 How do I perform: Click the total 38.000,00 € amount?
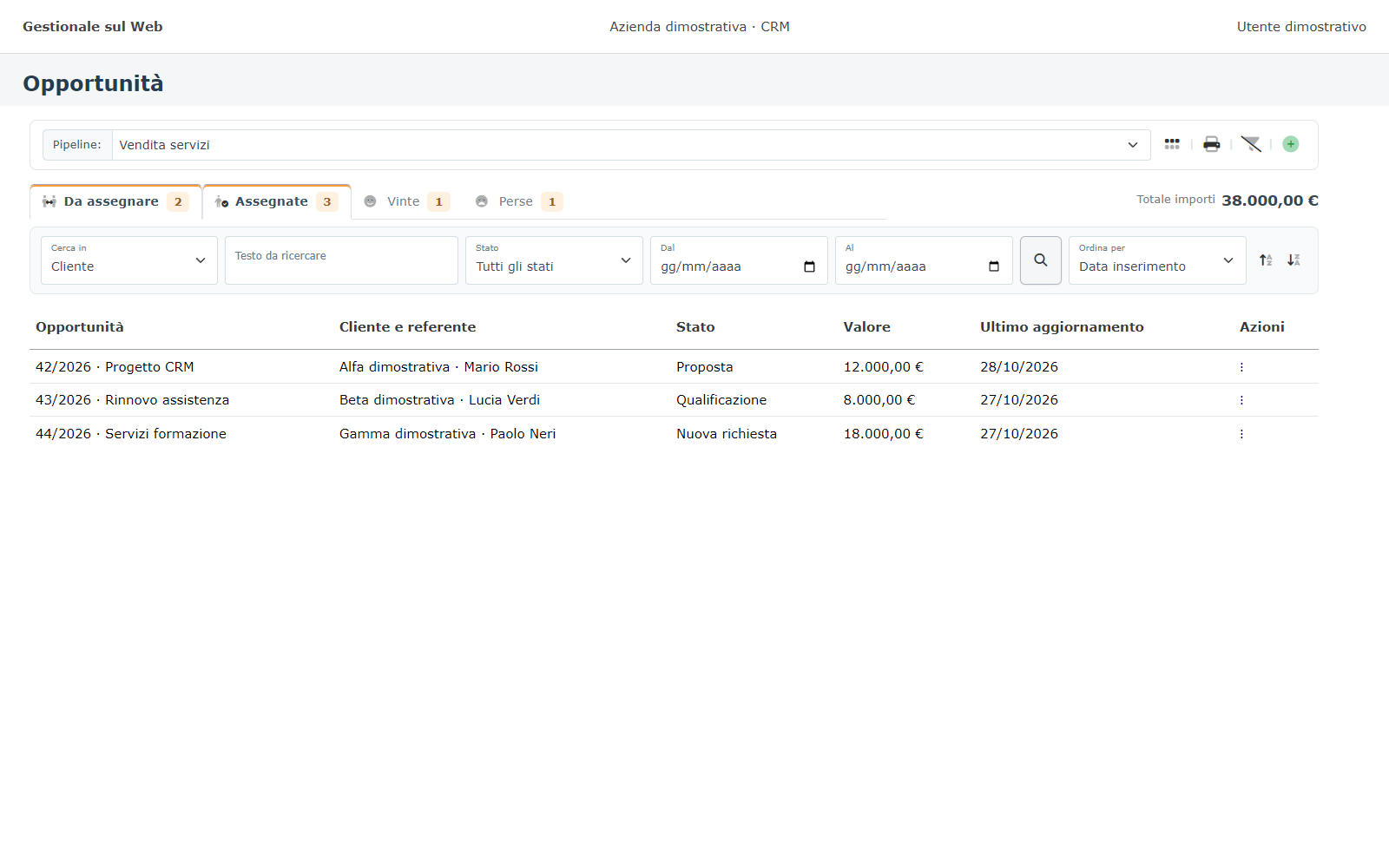1270,201
